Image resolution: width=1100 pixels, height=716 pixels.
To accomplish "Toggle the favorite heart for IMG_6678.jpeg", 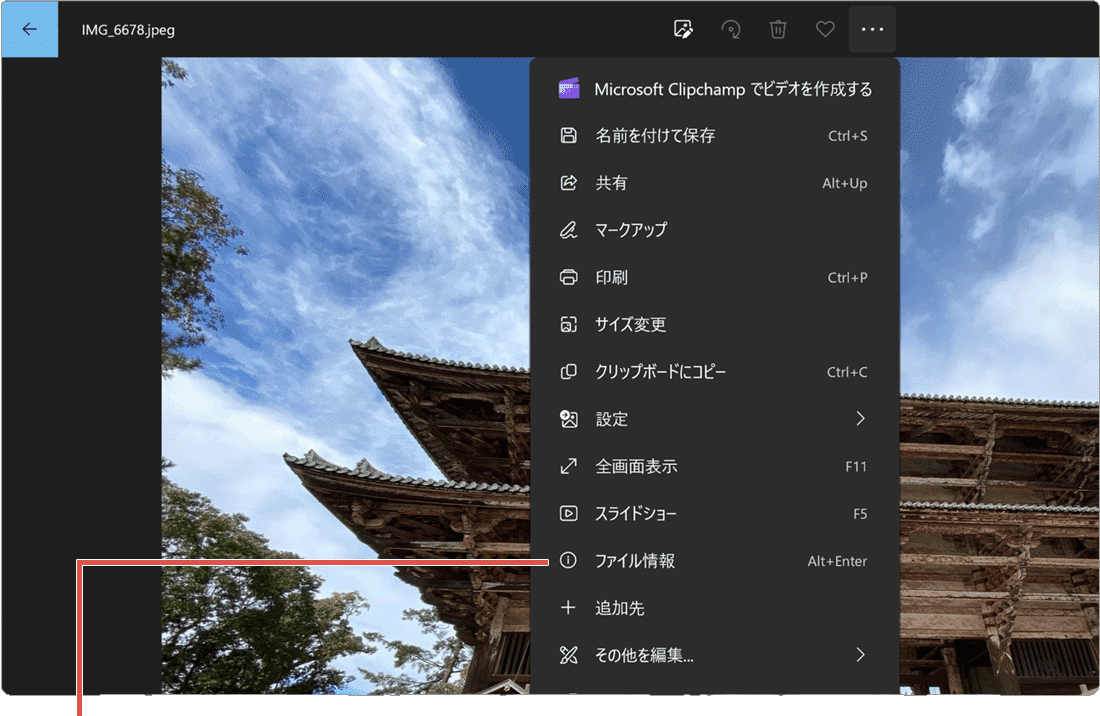I will (825, 29).
